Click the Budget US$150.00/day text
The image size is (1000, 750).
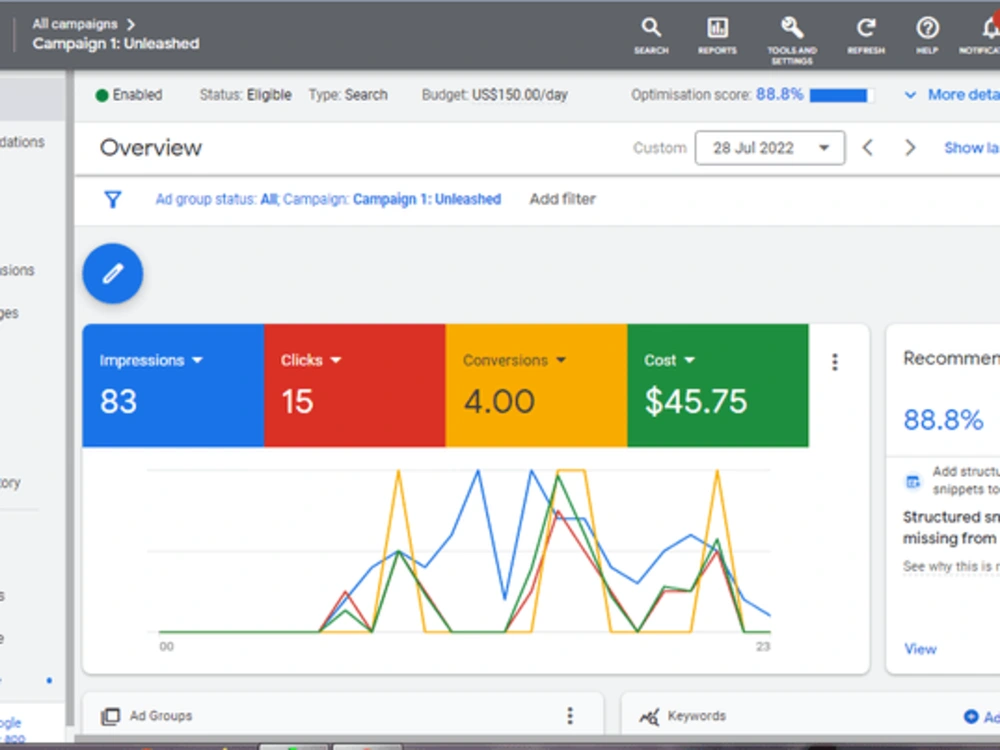tap(494, 95)
